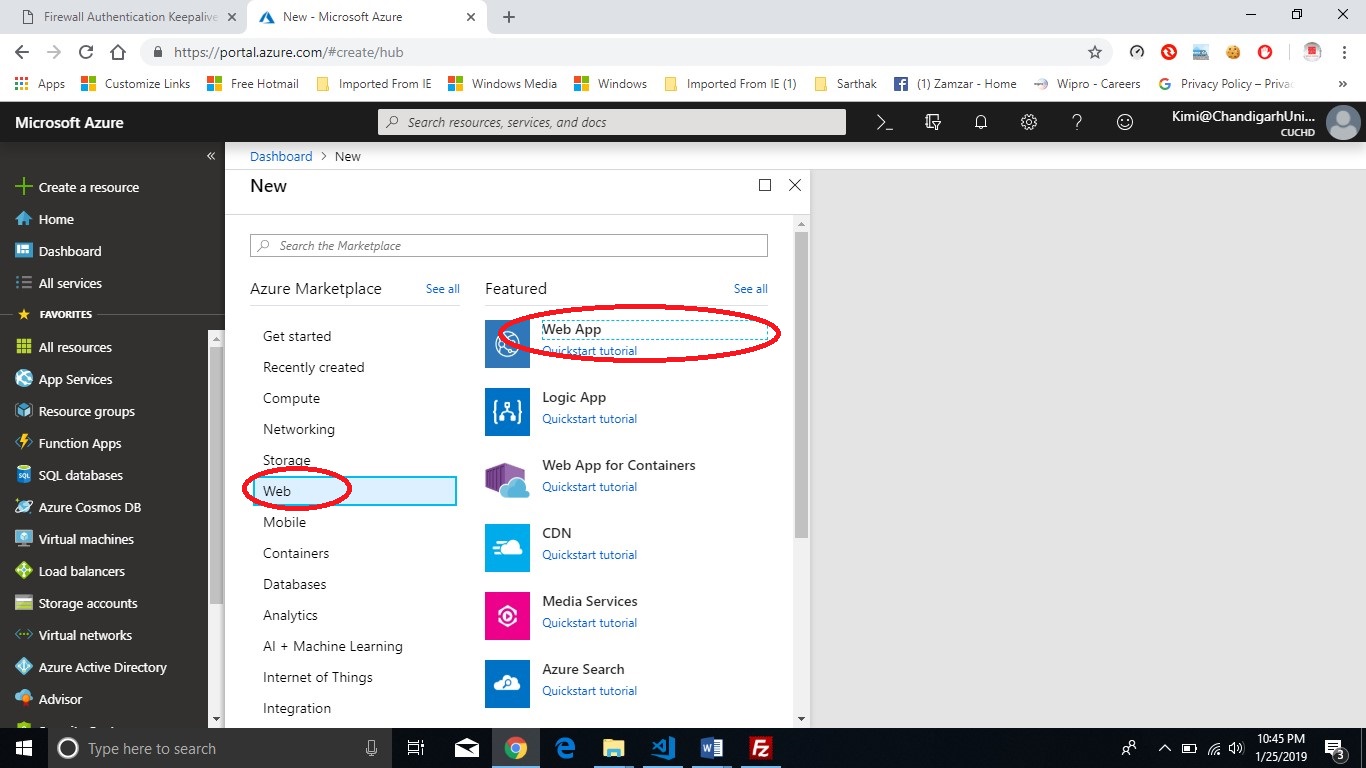
Task: Select the Web App for Containers icon
Action: point(507,479)
